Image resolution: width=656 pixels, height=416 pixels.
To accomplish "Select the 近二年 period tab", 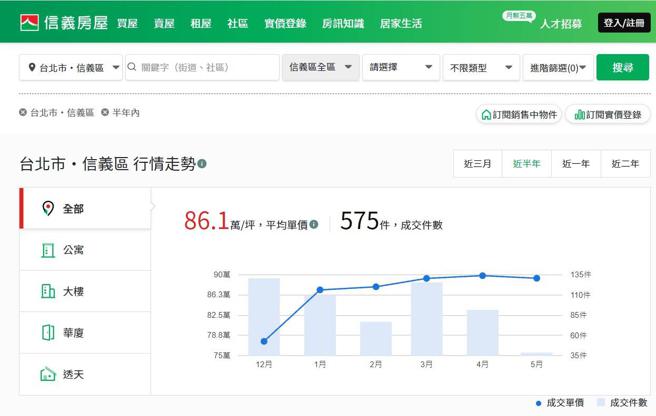I will tap(625, 164).
